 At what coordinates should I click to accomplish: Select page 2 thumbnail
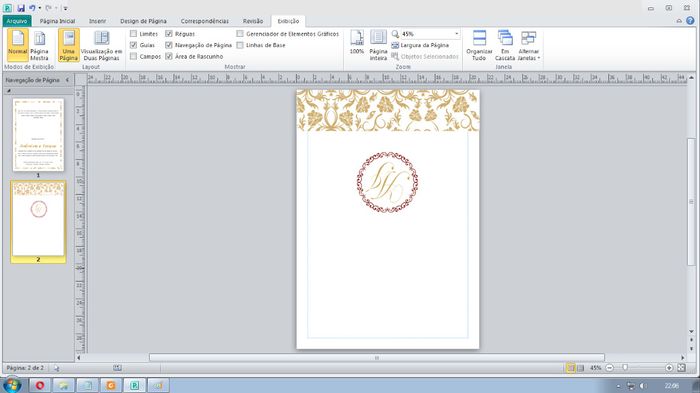(x=38, y=219)
